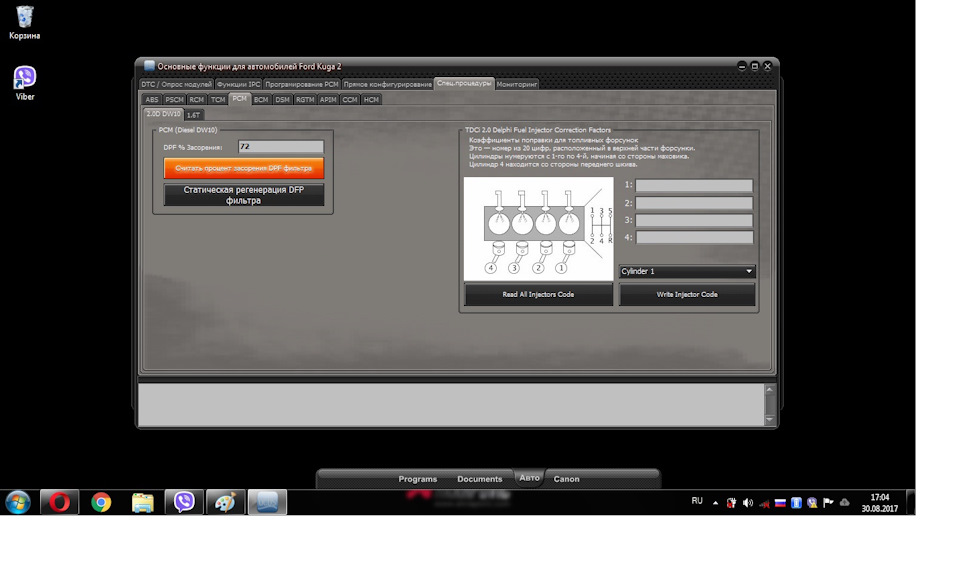Click Read All Injectors Code

pyautogui.click(x=538, y=295)
